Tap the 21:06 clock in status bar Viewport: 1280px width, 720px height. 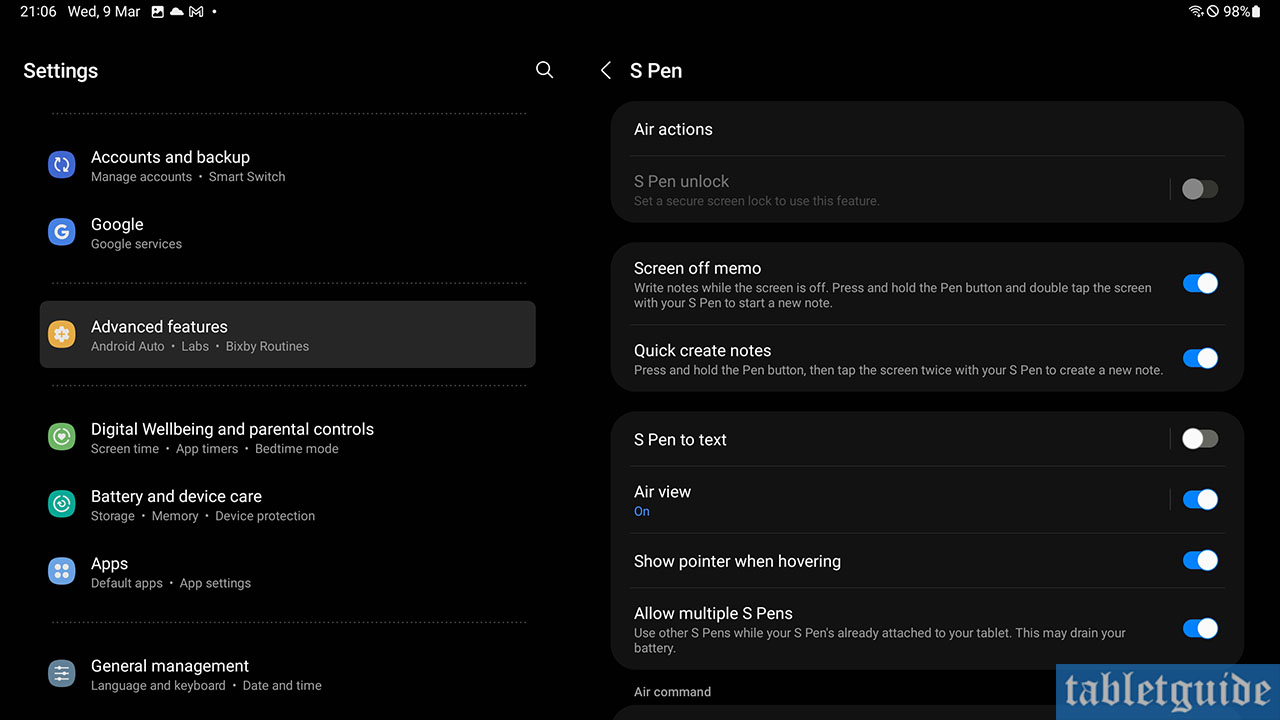[x=38, y=12]
